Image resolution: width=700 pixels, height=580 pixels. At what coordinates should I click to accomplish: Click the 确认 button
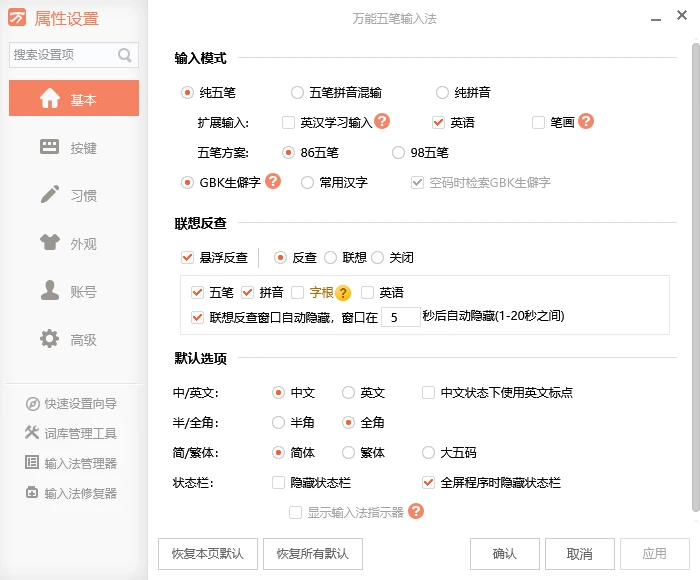505,554
